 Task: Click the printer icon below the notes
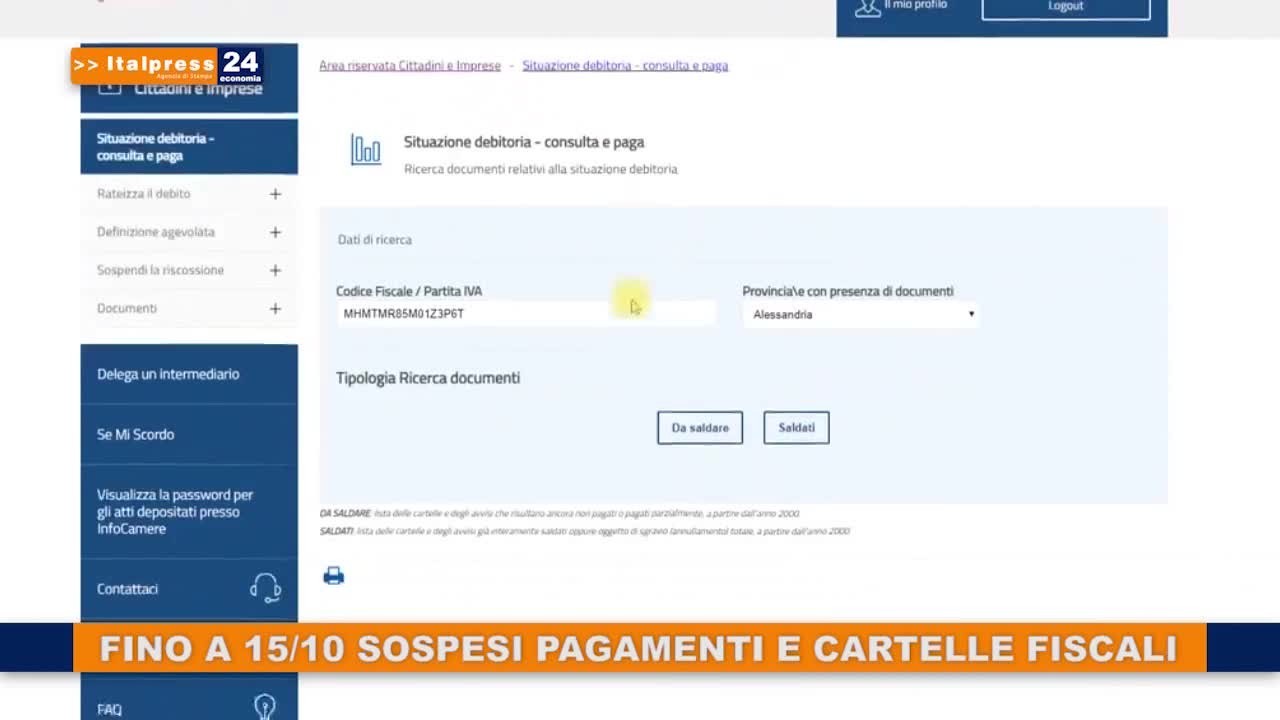pyautogui.click(x=334, y=576)
